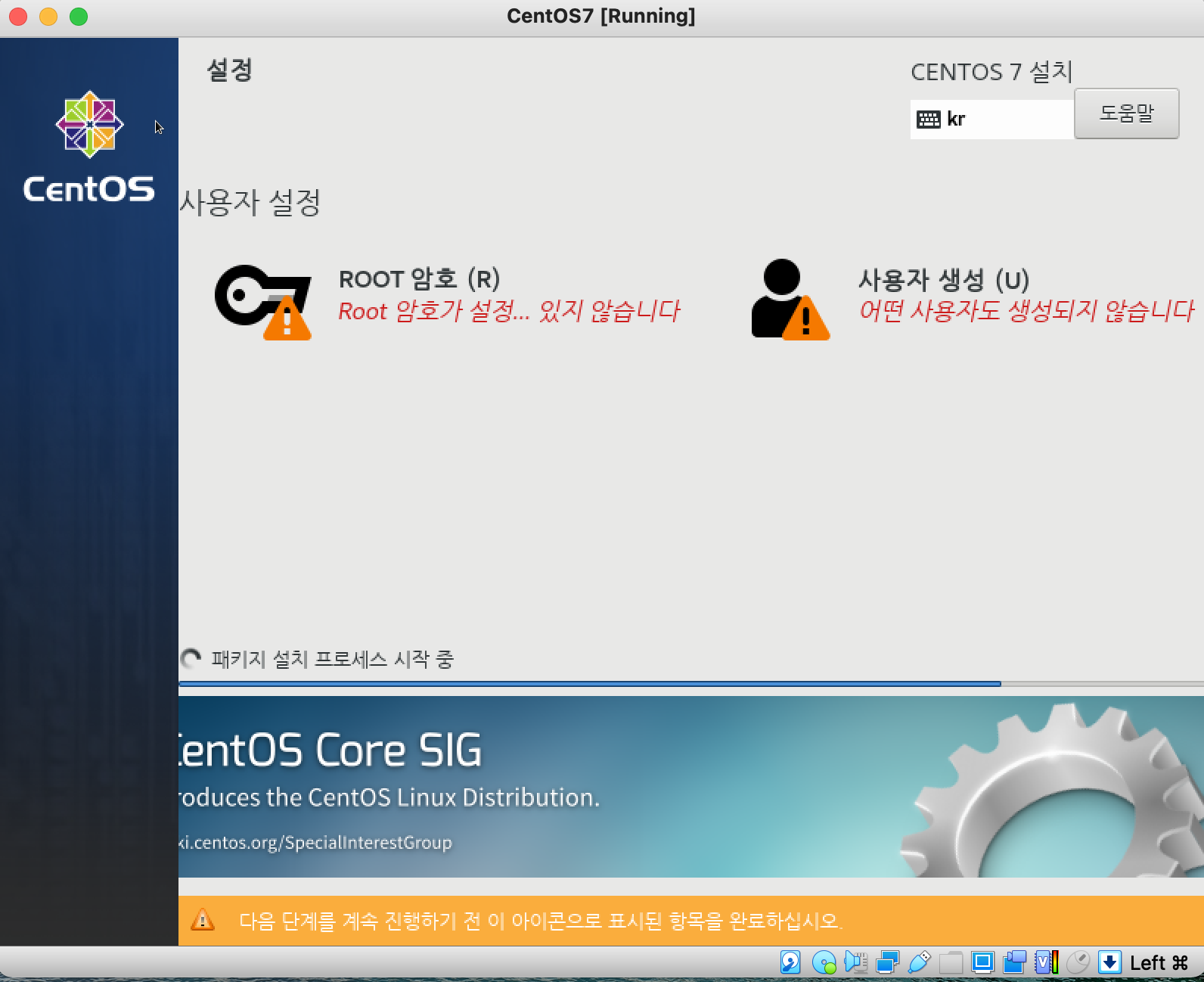Click the VirtualBox optical disc status icon
This screenshot has height=982, width=1204.
tap(824, 962)
